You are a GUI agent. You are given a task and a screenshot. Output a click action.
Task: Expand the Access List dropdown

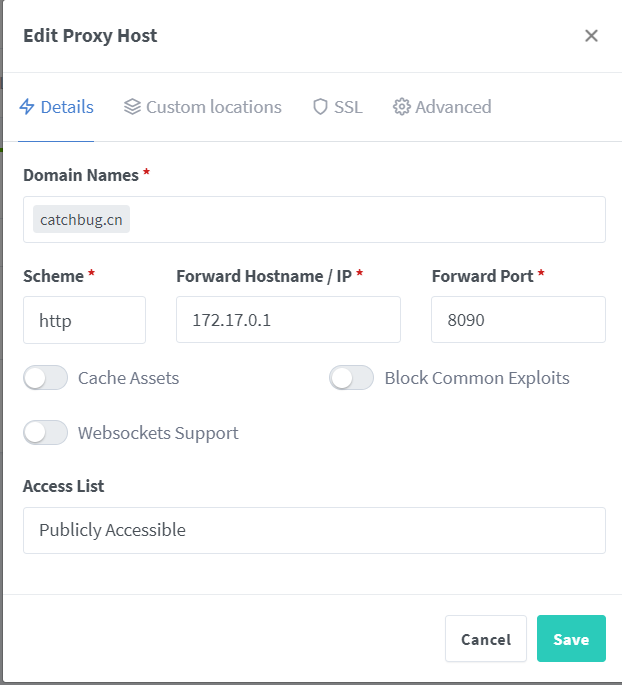314,530
